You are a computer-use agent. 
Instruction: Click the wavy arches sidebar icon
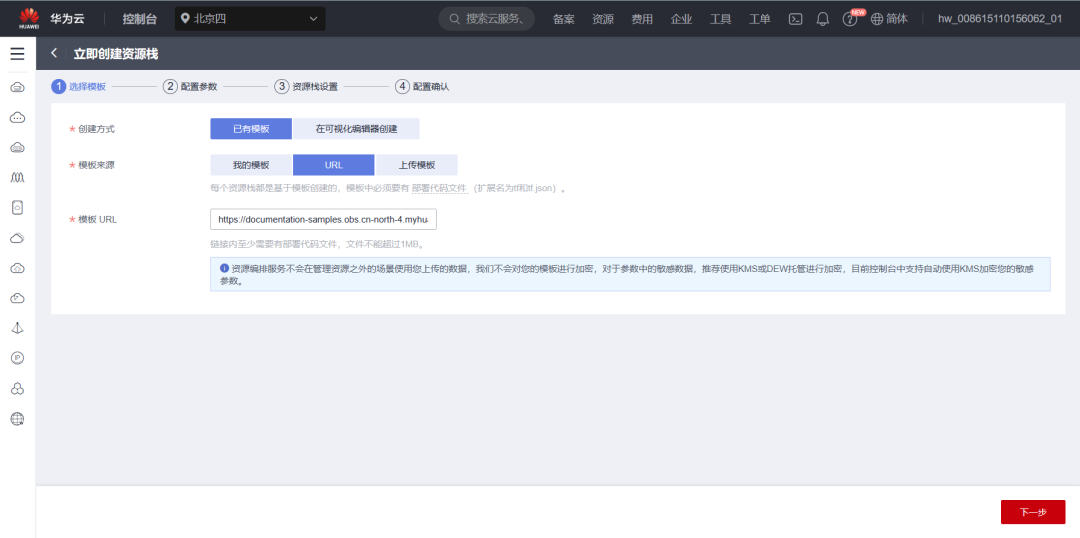(18, 178)
